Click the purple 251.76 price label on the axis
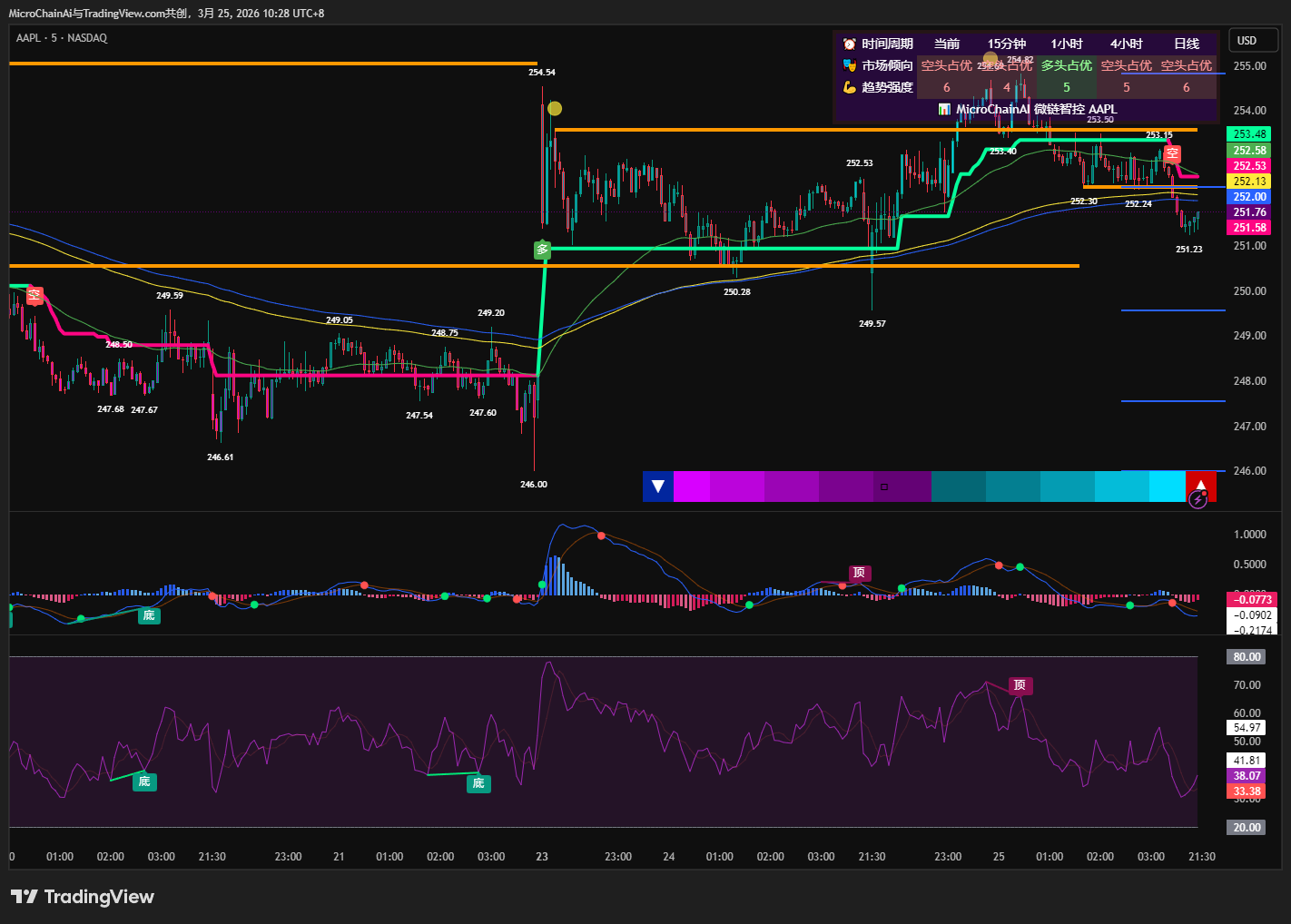 click(x=1249, y=212)
